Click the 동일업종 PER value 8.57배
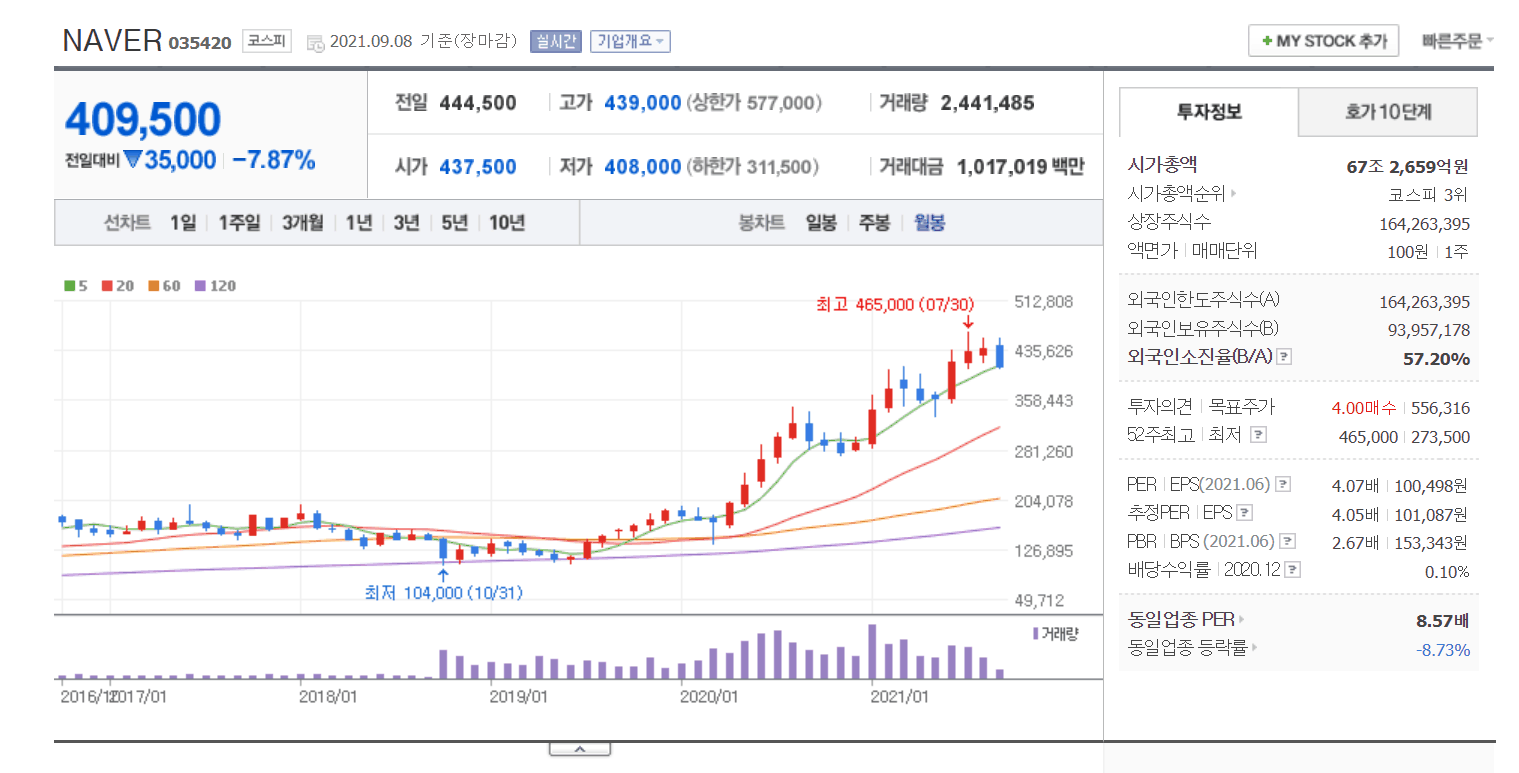 point(1443,621)
